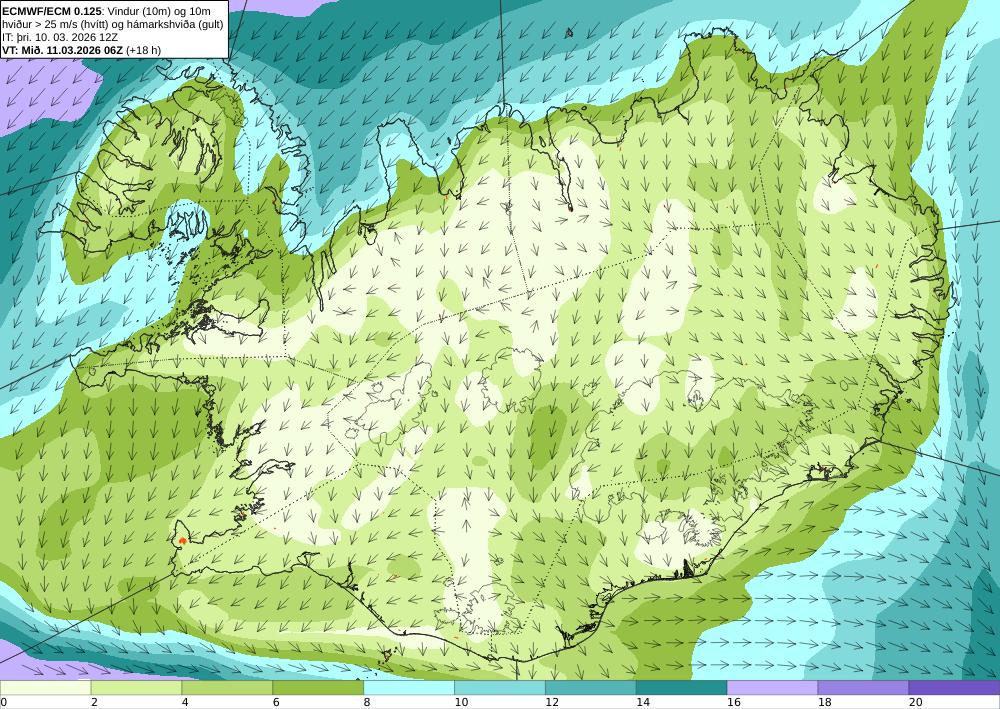The width and height of the screenshot is (1000, 709).
Task: Select the light green 2–4 m/s legend swatch
Action: 136,688
